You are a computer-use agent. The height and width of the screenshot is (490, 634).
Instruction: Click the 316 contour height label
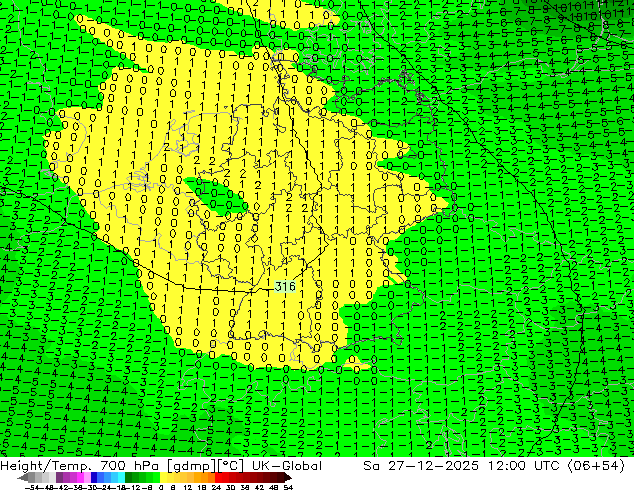coord(285,287)
